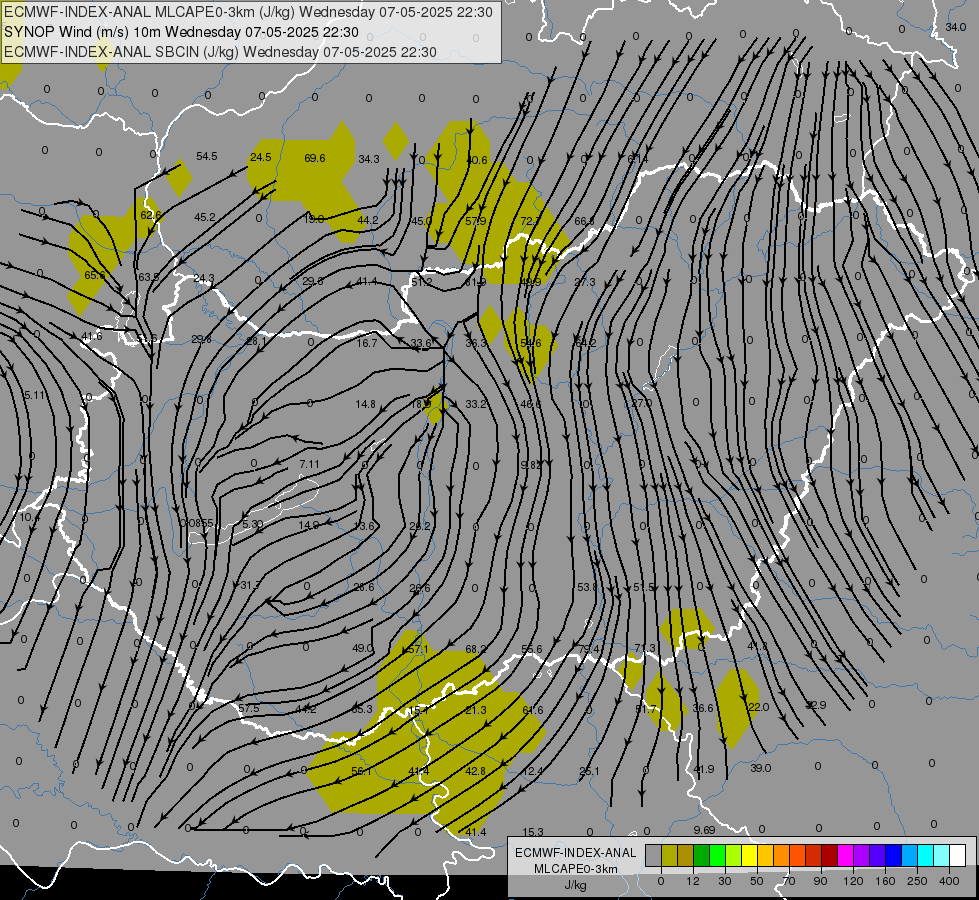Select map value 21.3
Image resolution: width=979 pixels, height=900 pixels.
tap(476, 710)
